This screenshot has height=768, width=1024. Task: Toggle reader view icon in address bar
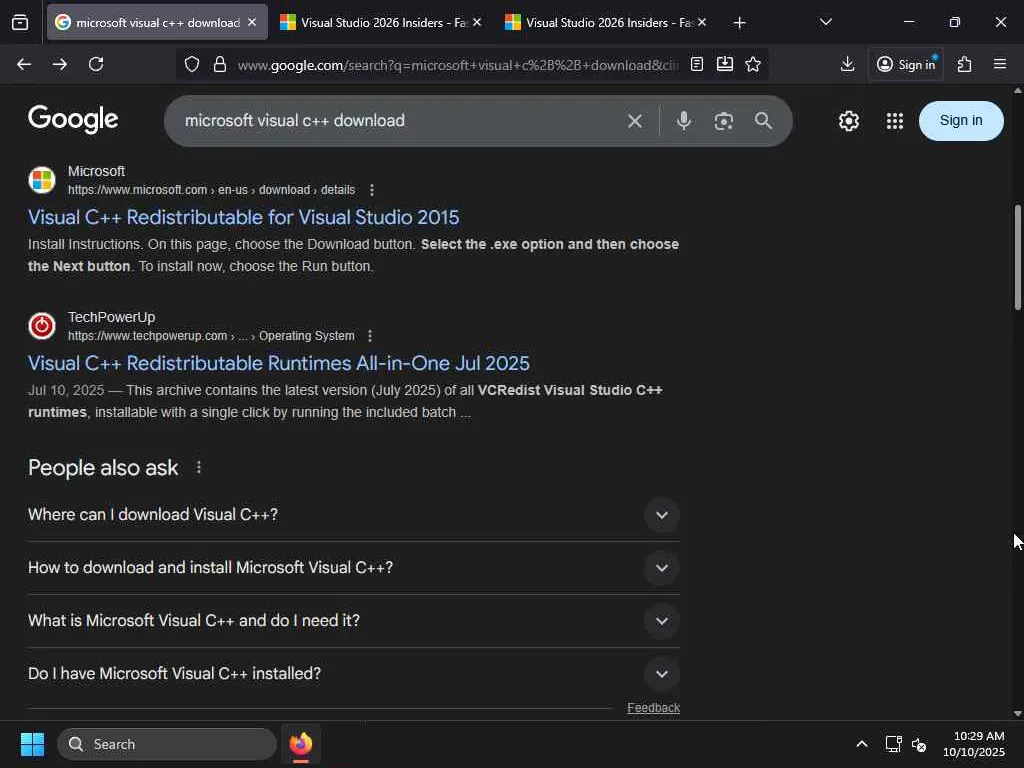[x=697, y=64]
